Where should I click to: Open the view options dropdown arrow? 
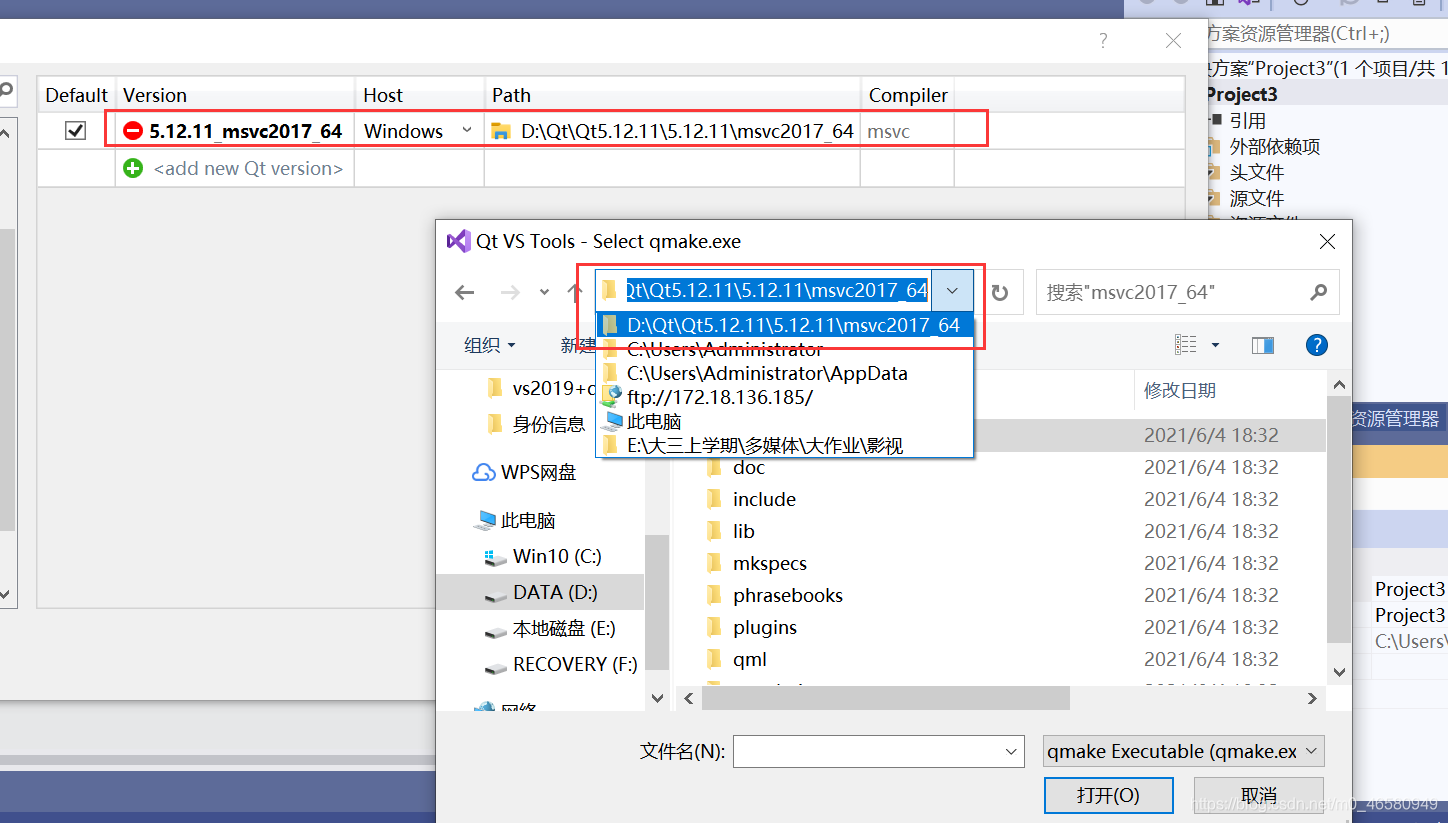click(1216, 345)
